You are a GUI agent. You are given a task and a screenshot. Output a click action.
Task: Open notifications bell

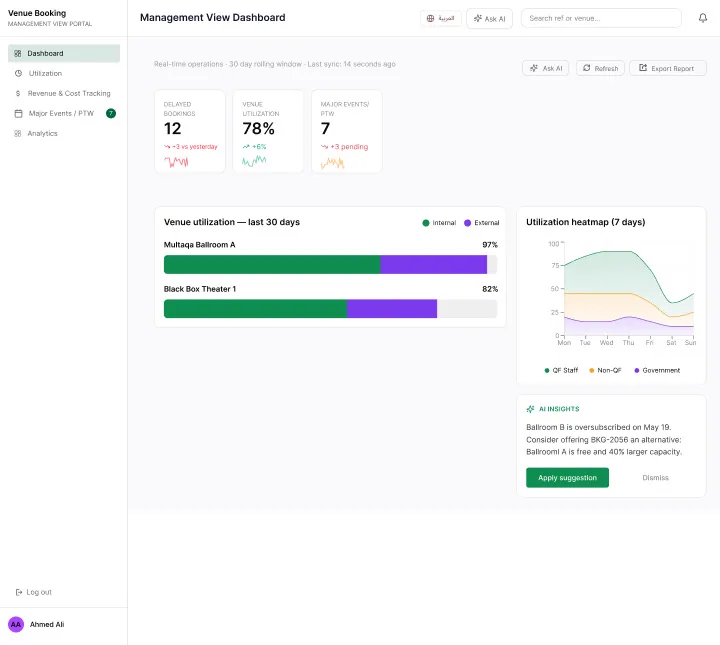pyautogui.click(x=703, y=18)
